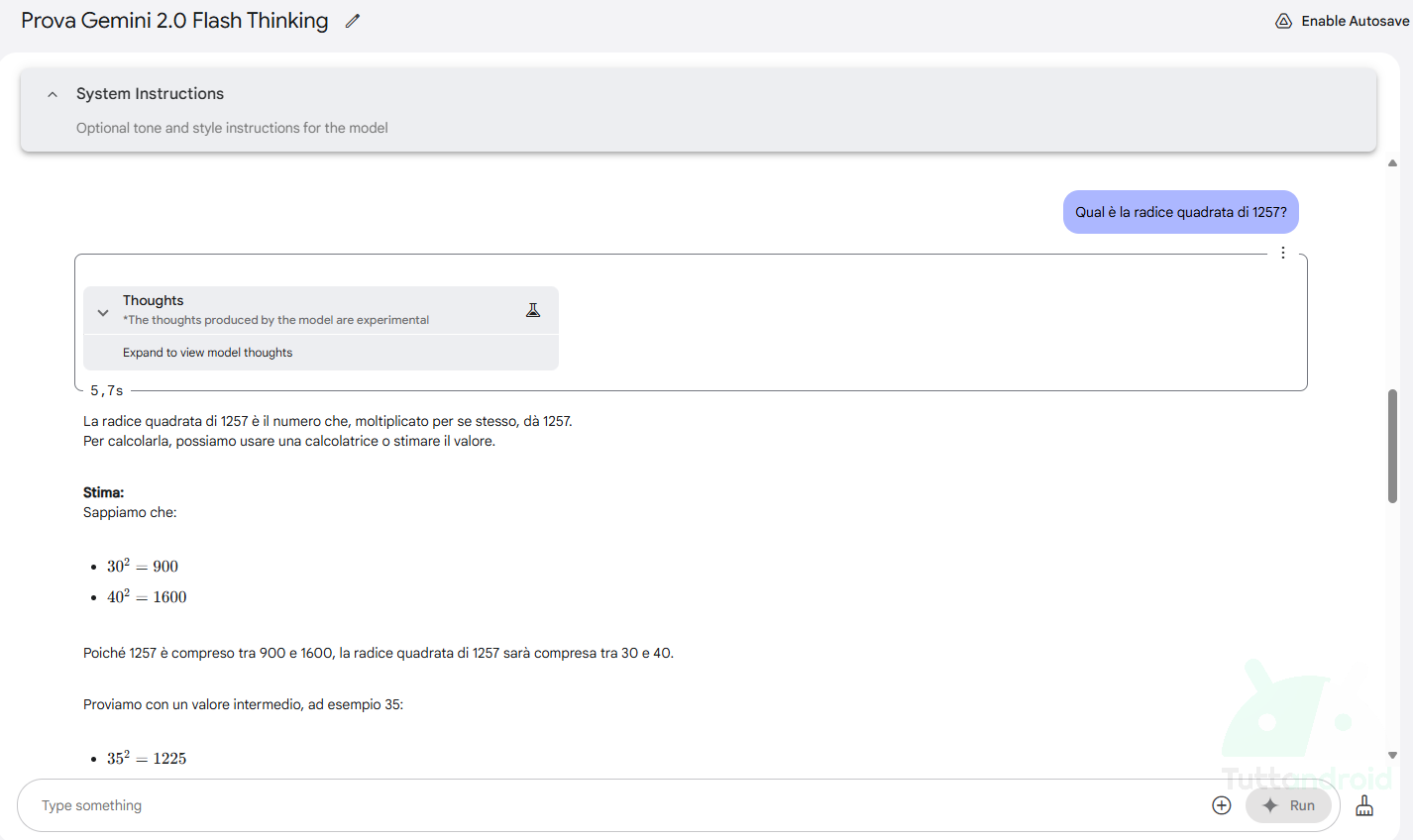The image size is (1413, 840).
Task: Click the experimental flask icon
Action: (x=533, y=310)
